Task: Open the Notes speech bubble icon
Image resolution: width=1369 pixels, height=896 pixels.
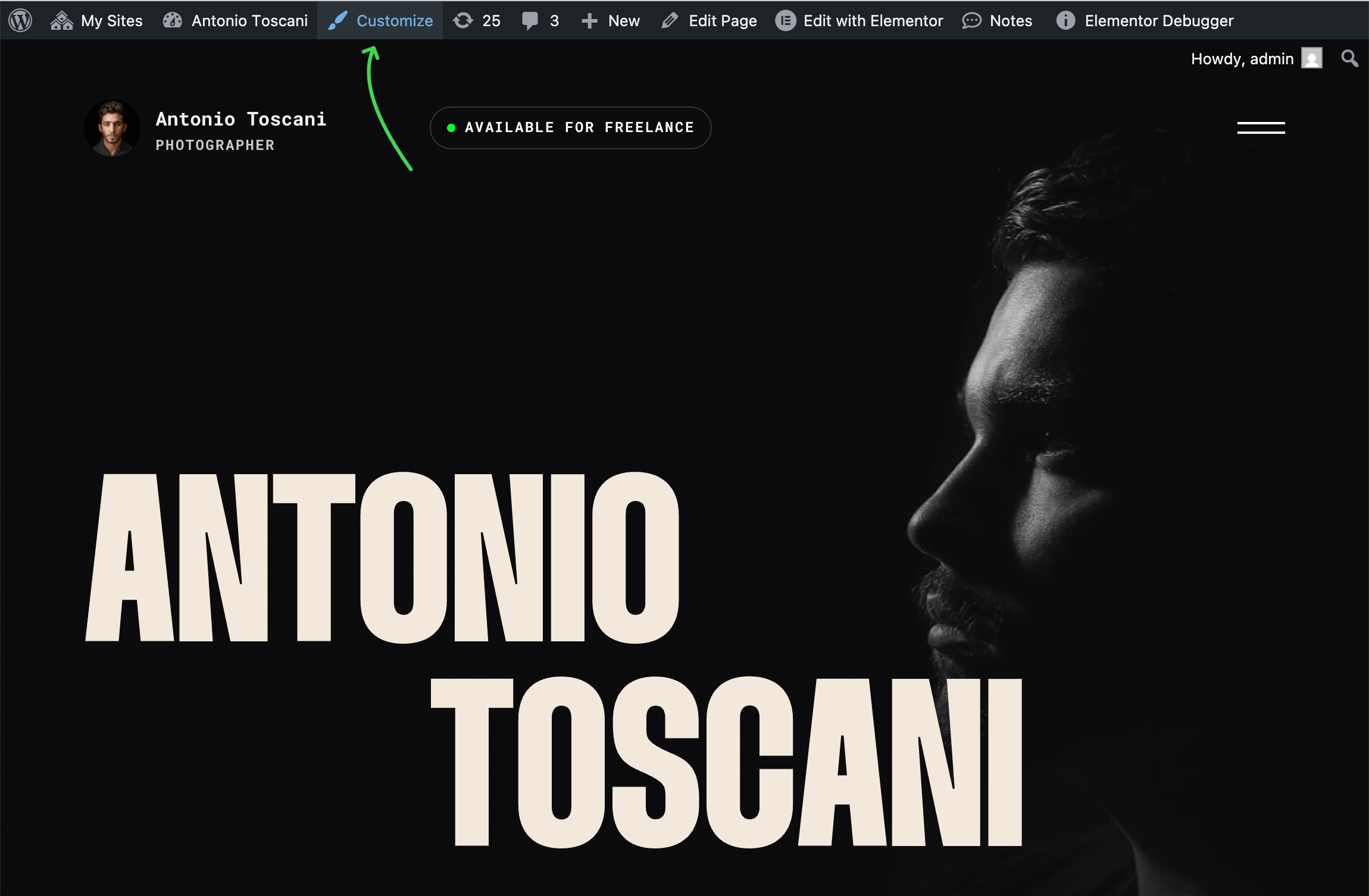Action: coord(971,20)
